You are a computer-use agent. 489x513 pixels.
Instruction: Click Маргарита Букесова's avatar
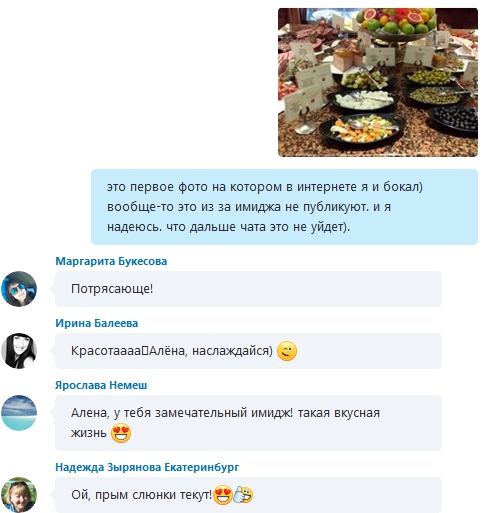click(x=19, y=289)
